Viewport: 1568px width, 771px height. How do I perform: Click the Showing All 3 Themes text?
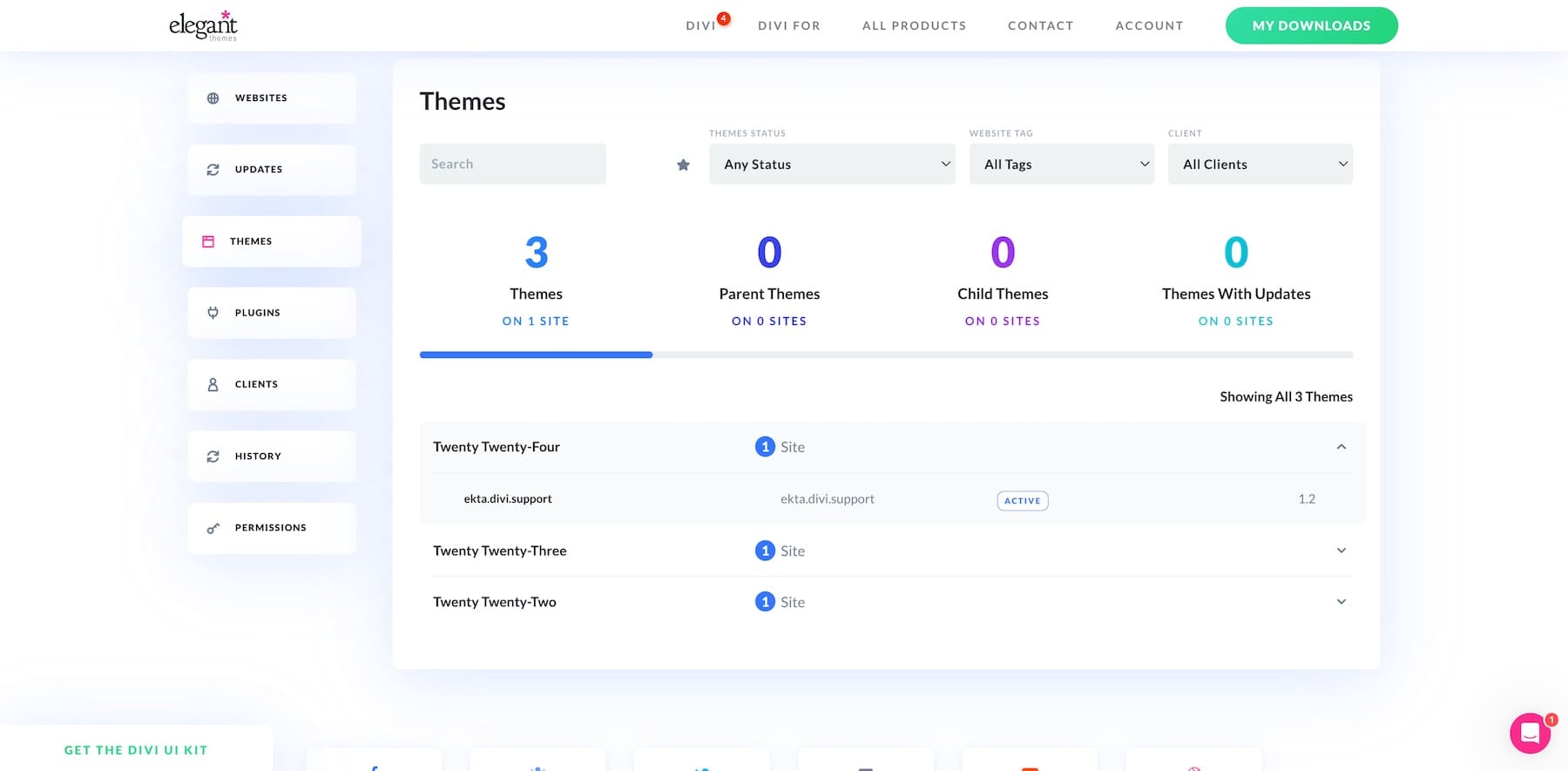1286,396
